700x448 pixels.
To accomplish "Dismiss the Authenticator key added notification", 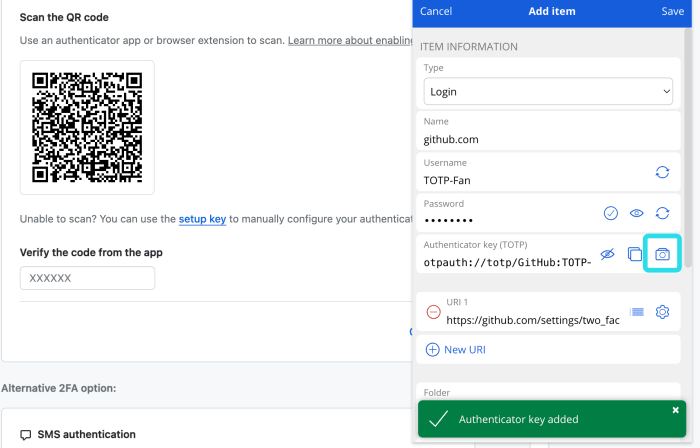I will pyautogui.click(x=675, y=410).
